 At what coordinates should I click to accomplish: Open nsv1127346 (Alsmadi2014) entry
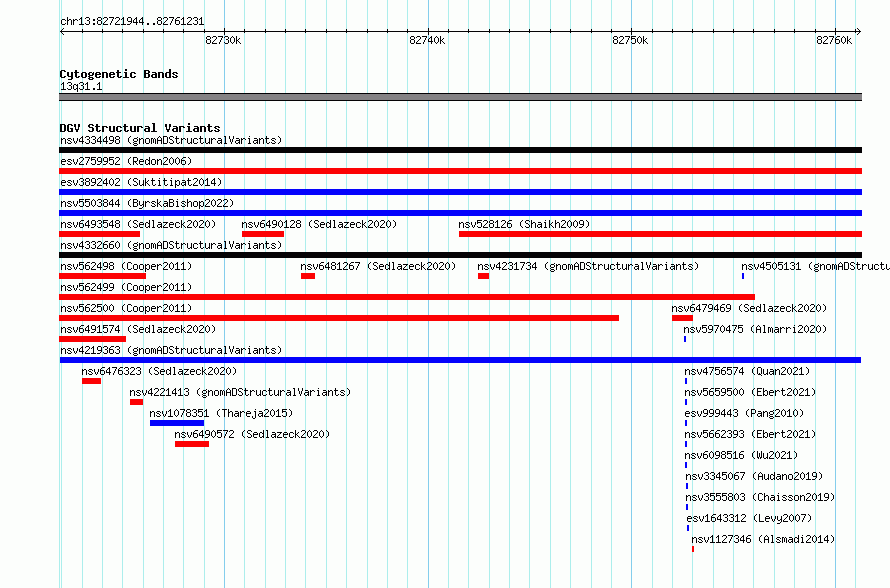tap(763, 539)
